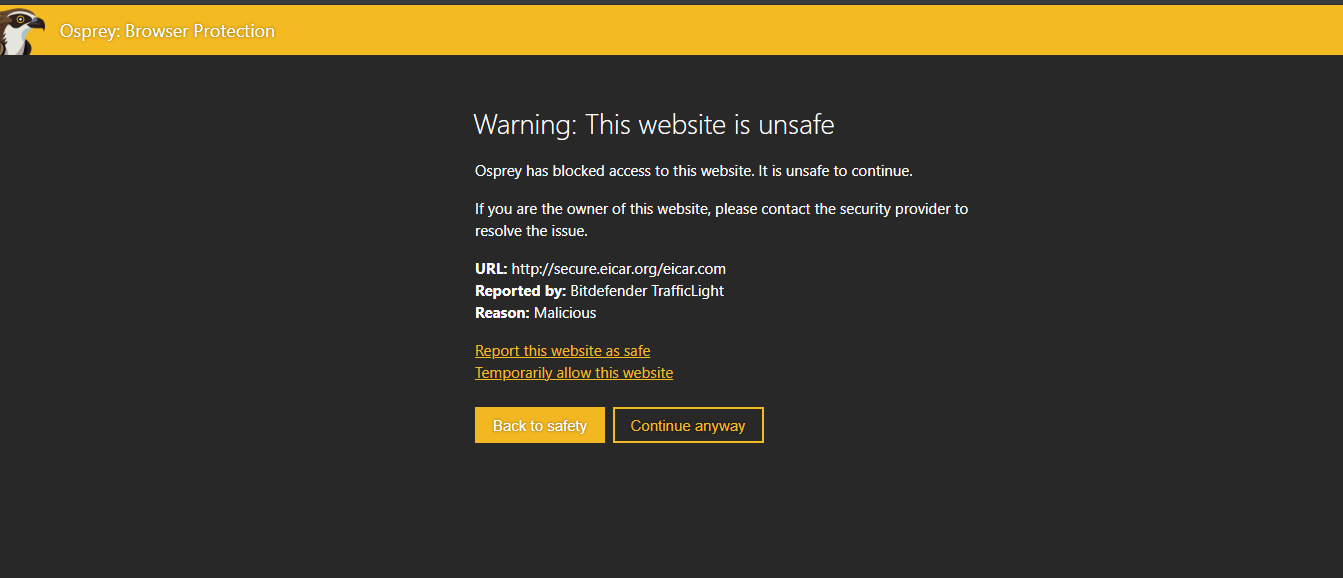Click the word "Warning:" in the heading

525,125
